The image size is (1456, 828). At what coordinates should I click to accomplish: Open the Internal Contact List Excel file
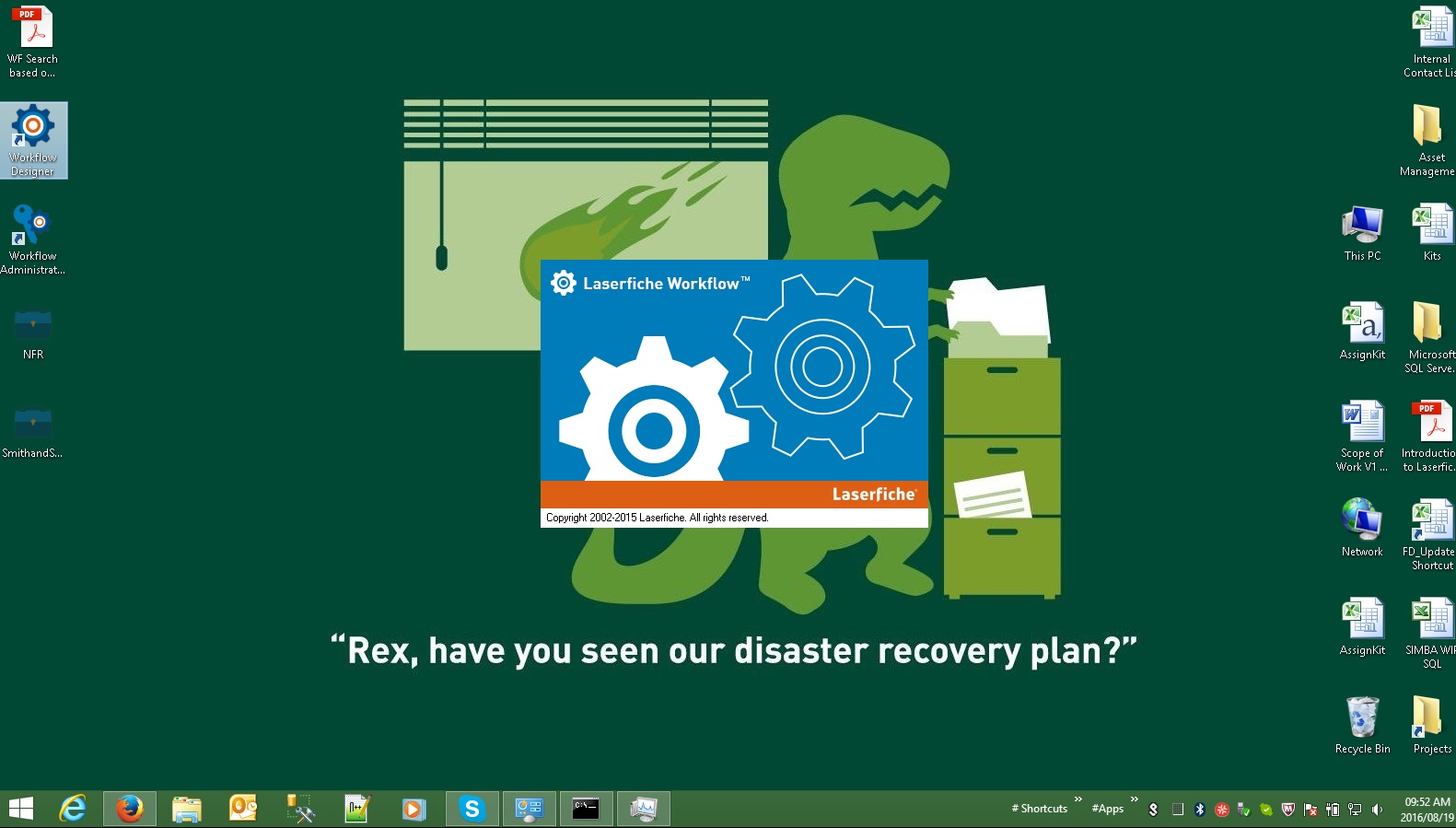click(1430, 41)
